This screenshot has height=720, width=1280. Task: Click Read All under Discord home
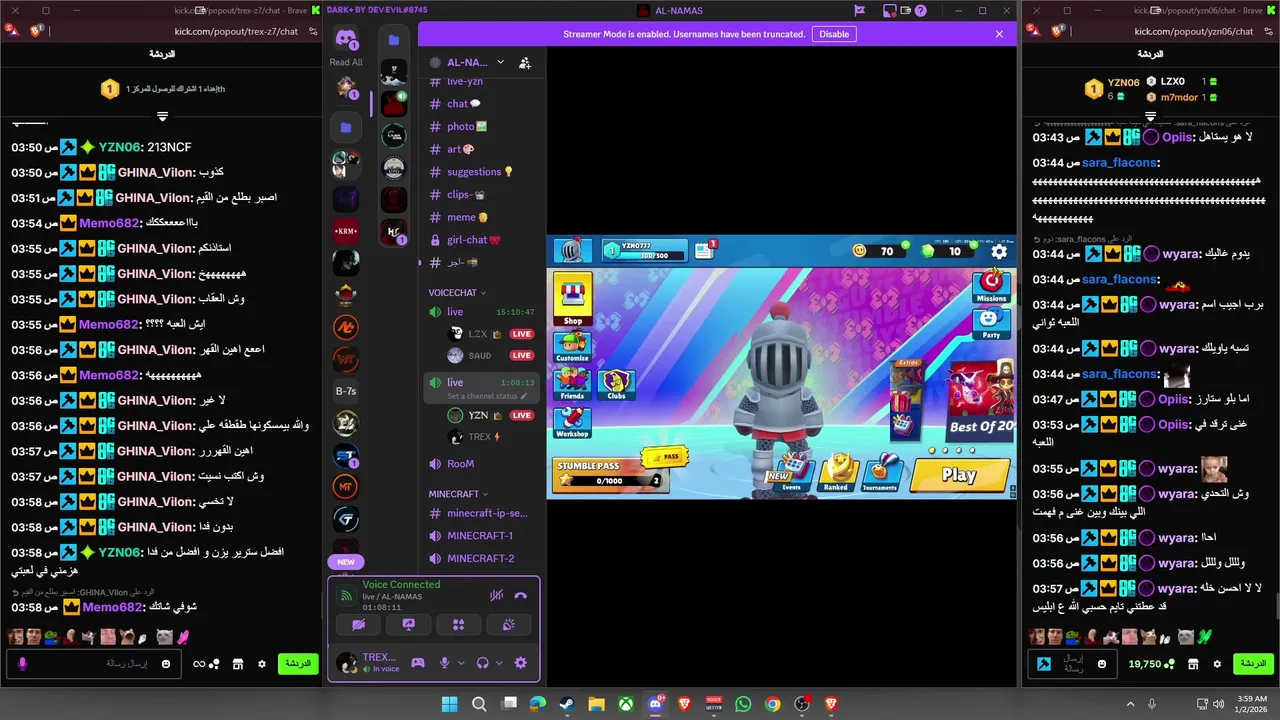click(x=346, y=62)
